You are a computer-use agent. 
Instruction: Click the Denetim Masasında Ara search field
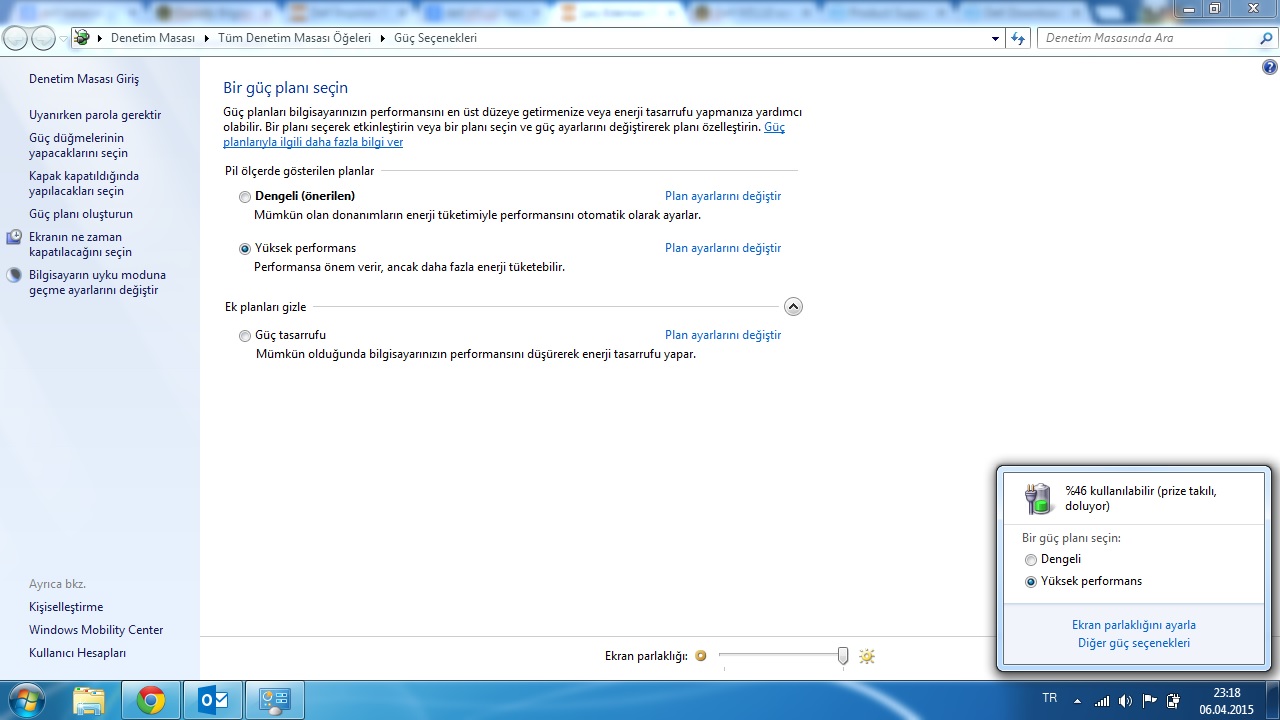tap(1148, 38)
